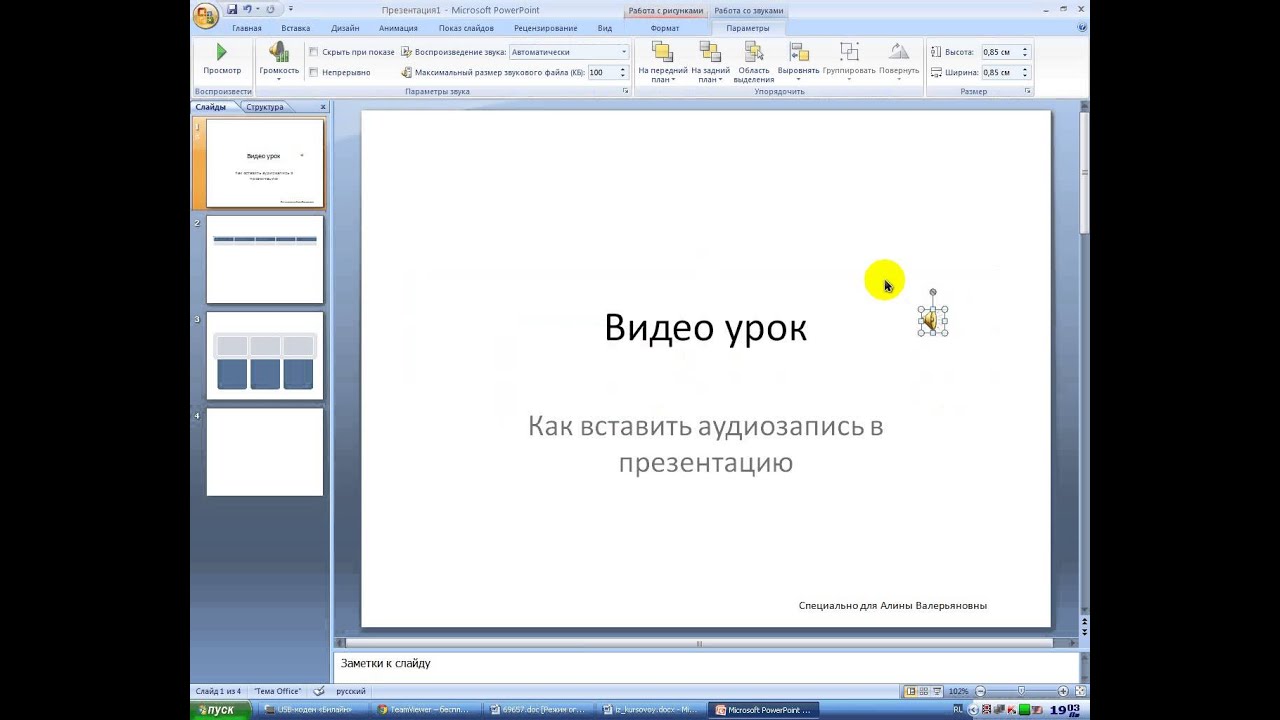Switch to Параметры contextual tab
The height and width of the screenshot is (720, 1280).
tap(748, 28)
